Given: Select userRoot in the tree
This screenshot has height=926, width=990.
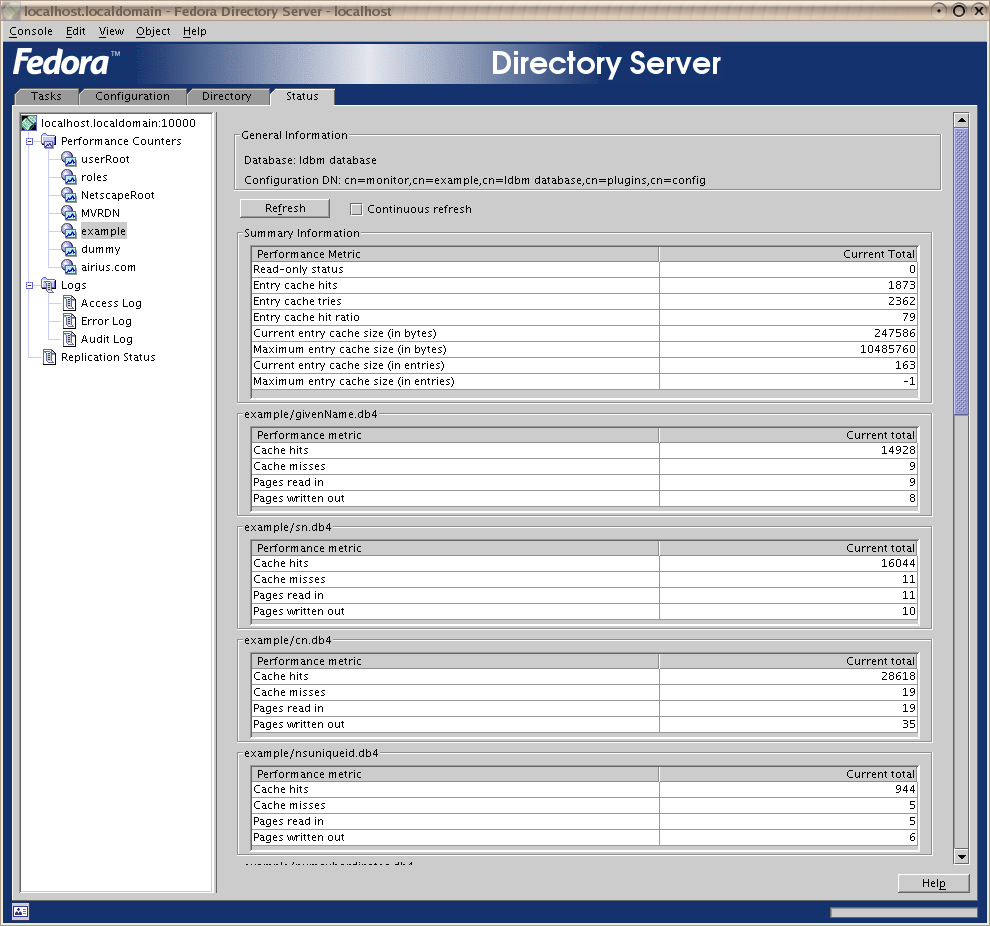Looking at the screenshot, I should pos(105,159).
